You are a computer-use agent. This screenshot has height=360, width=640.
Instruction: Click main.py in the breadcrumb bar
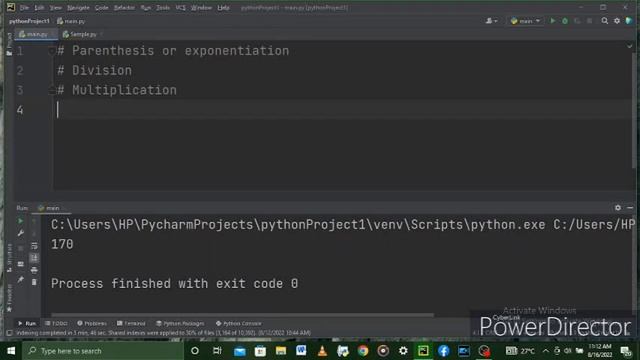click(x=71, y=21)
